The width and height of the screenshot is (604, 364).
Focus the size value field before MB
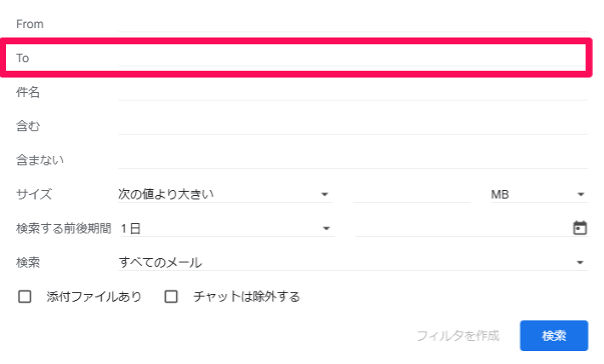pos(411,194)
